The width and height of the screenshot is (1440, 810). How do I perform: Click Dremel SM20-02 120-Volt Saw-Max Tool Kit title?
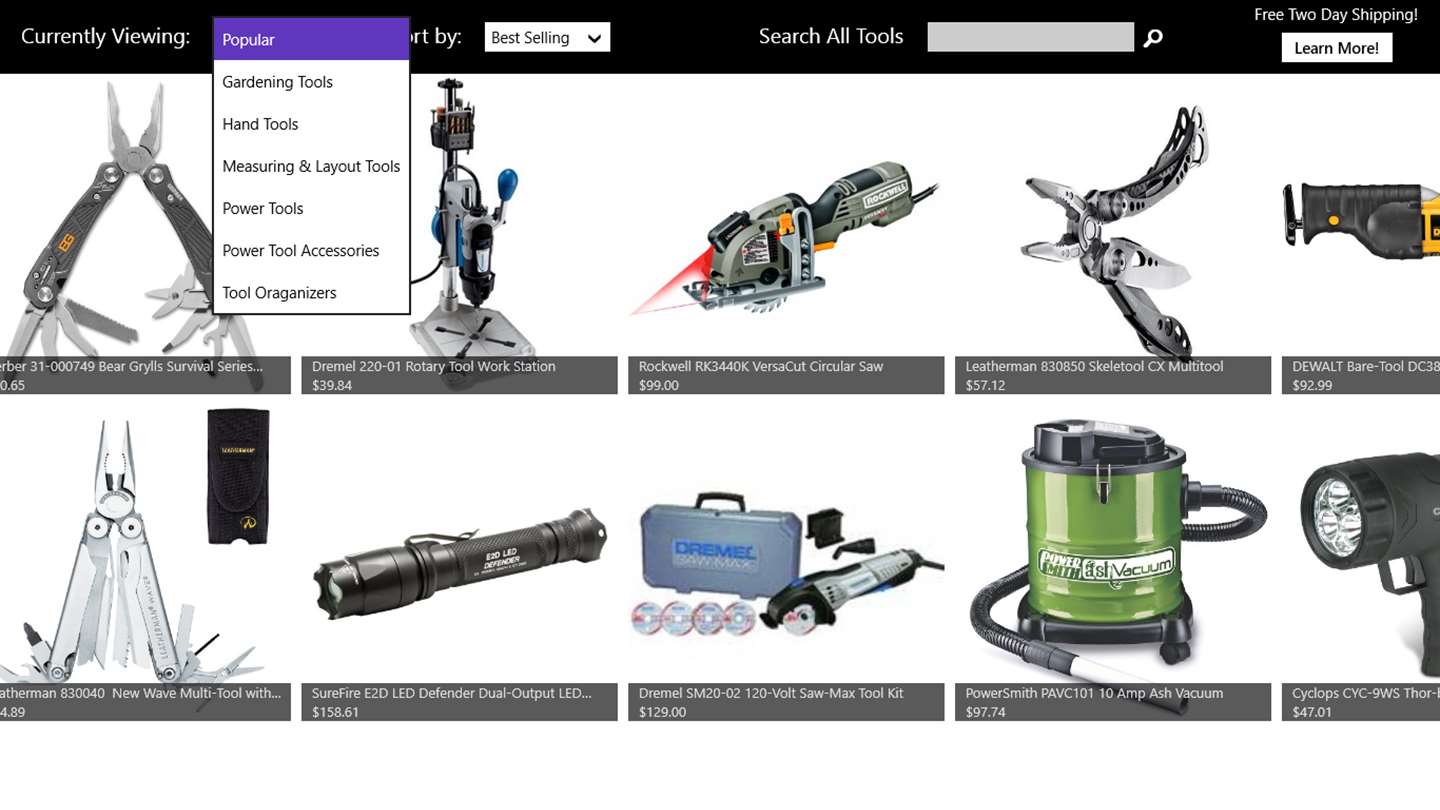[771, 693]
